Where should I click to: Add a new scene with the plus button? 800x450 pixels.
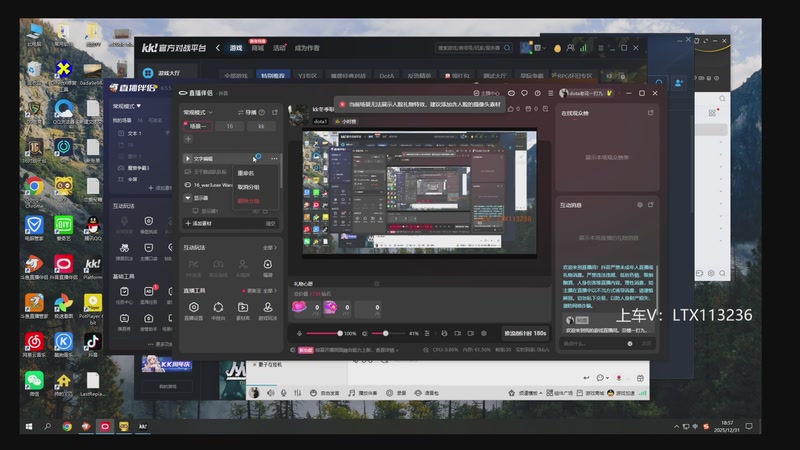188,139
